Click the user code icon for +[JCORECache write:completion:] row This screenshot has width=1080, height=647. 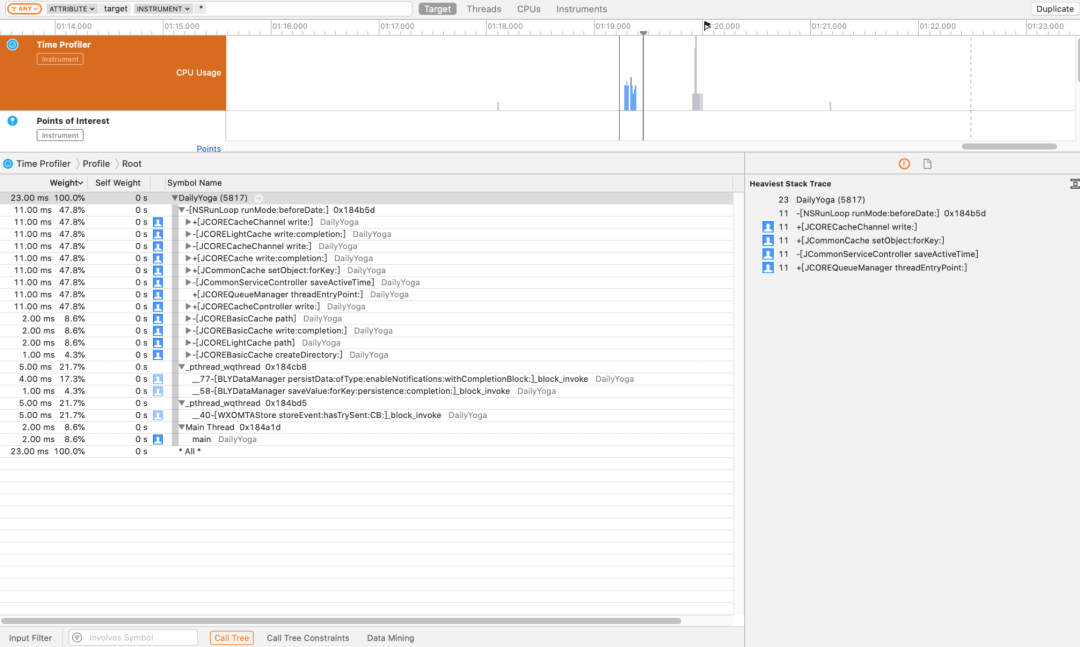coord(158,258)
